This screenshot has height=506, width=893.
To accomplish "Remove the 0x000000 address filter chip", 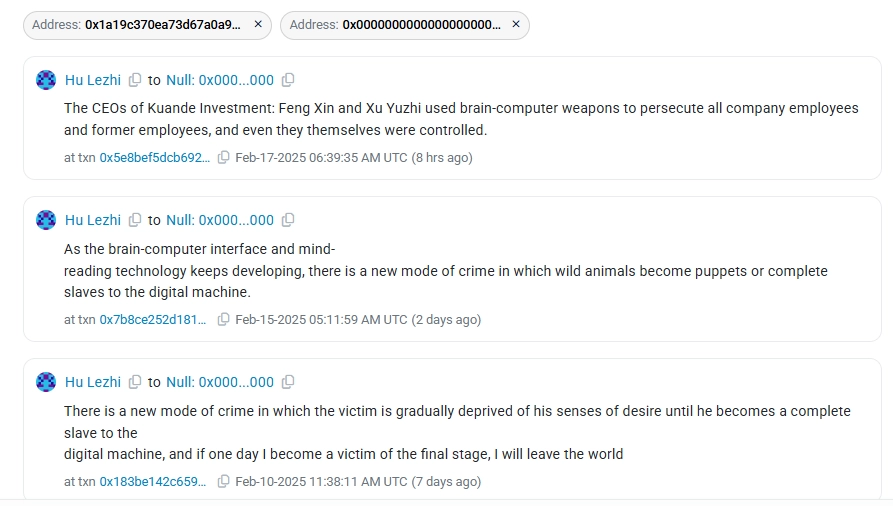I will pyautogui.click(x=516, y=25).
